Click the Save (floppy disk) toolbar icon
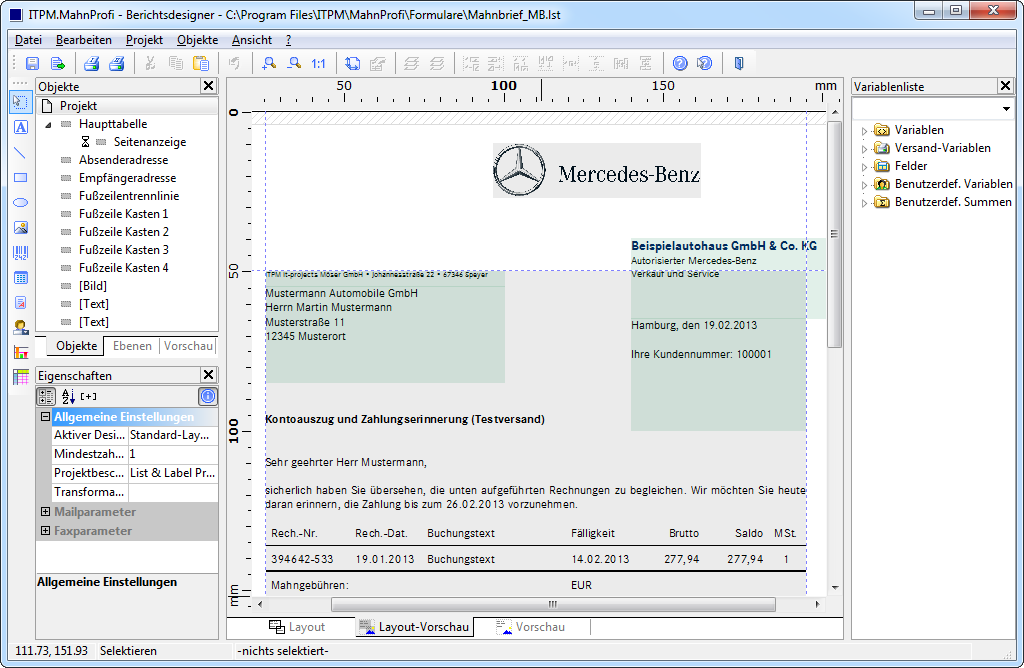 coord(32,63)
